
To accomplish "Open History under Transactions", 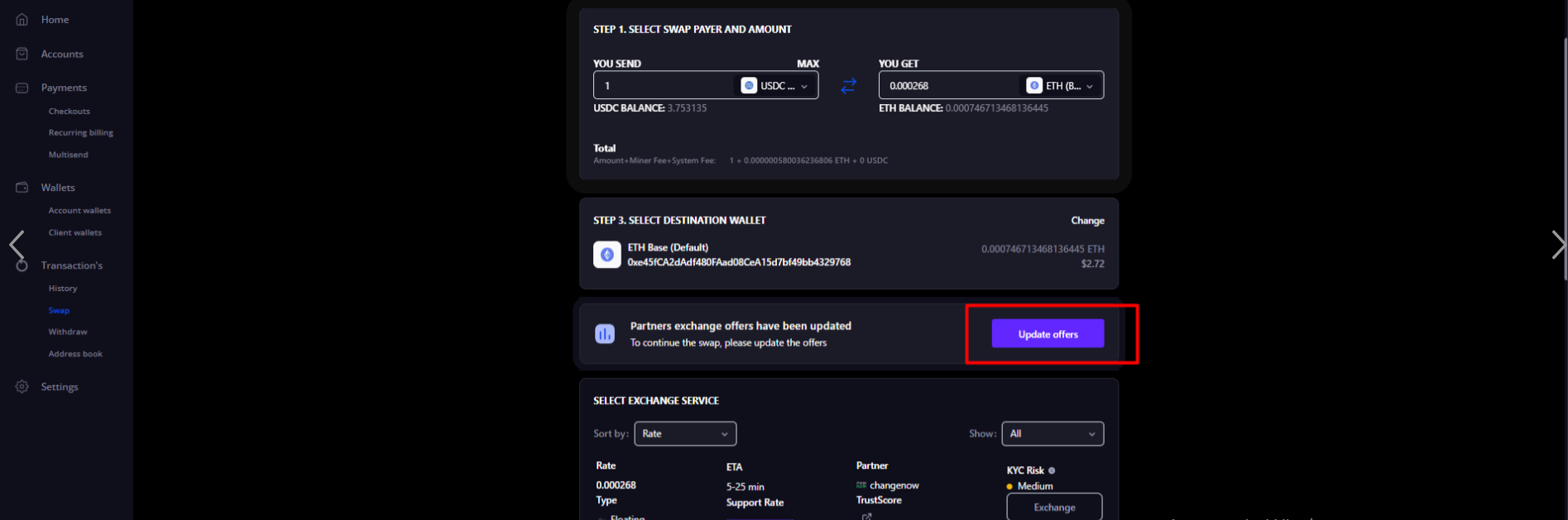I will point(63,289).
